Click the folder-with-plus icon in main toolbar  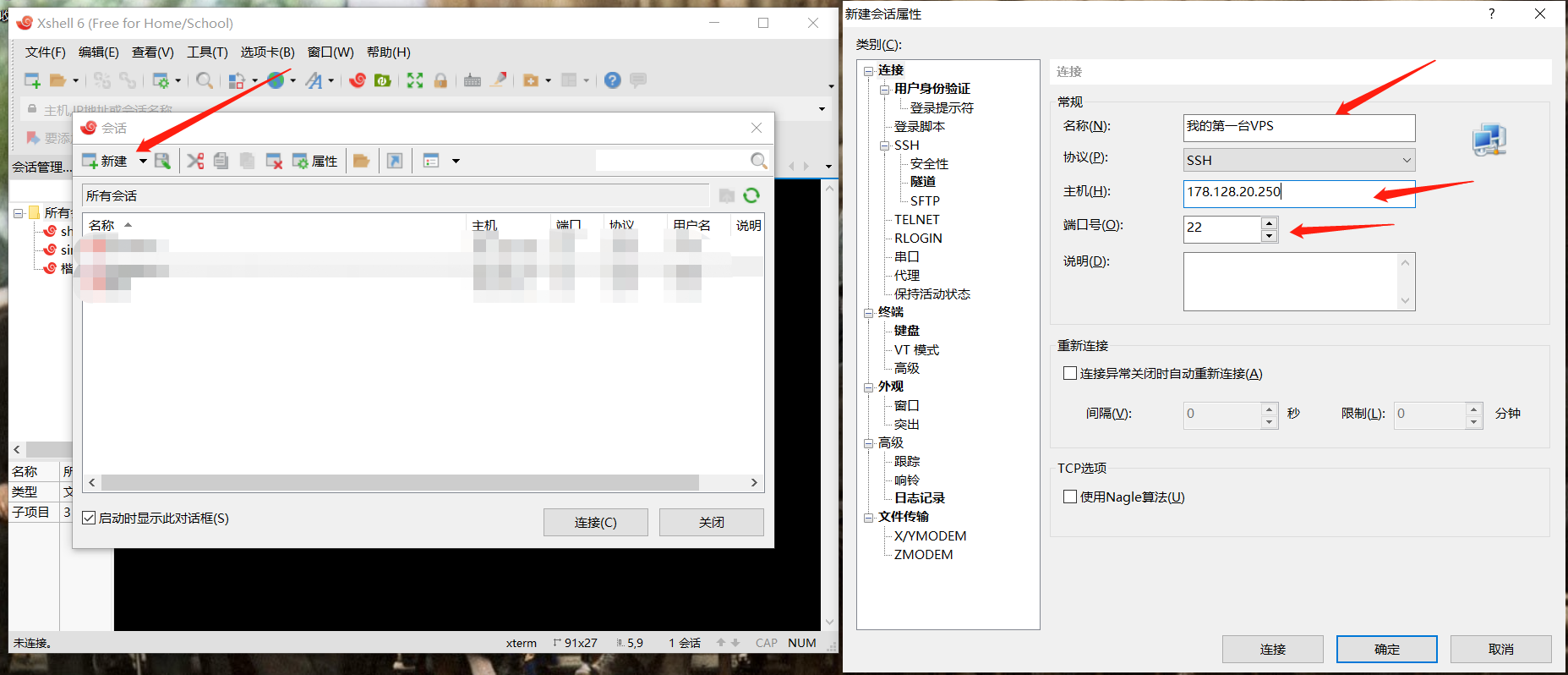[x=531, y=80]
